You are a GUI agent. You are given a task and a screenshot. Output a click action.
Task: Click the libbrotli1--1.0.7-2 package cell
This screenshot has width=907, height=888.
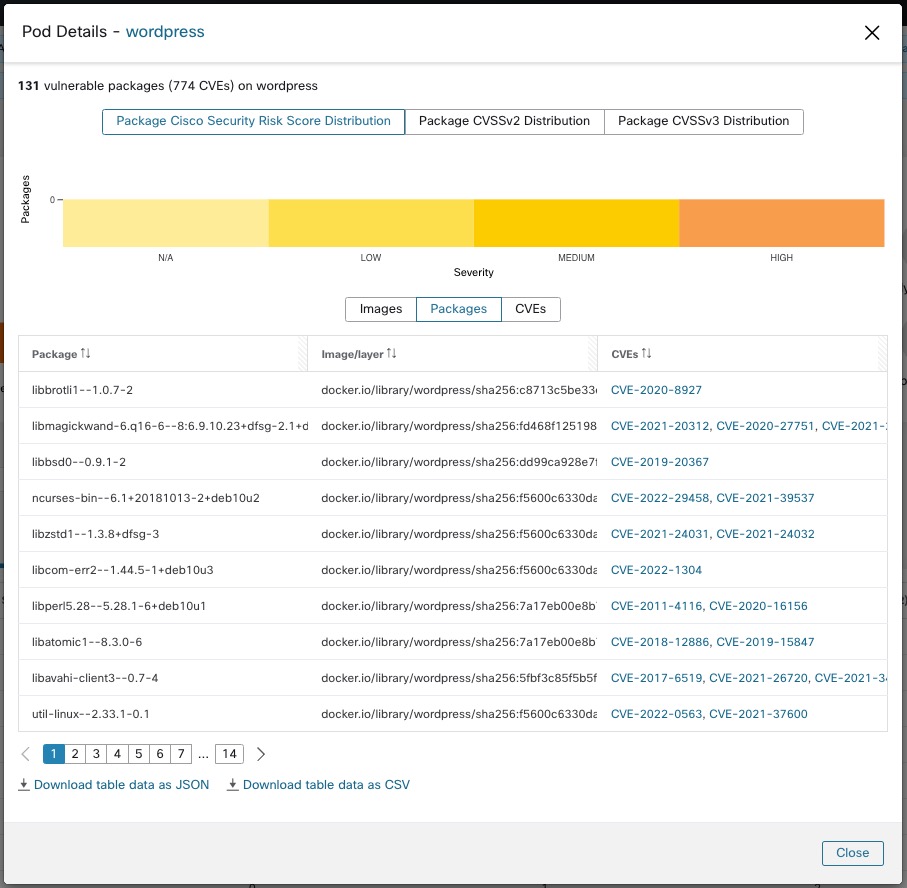click(163, 390)
